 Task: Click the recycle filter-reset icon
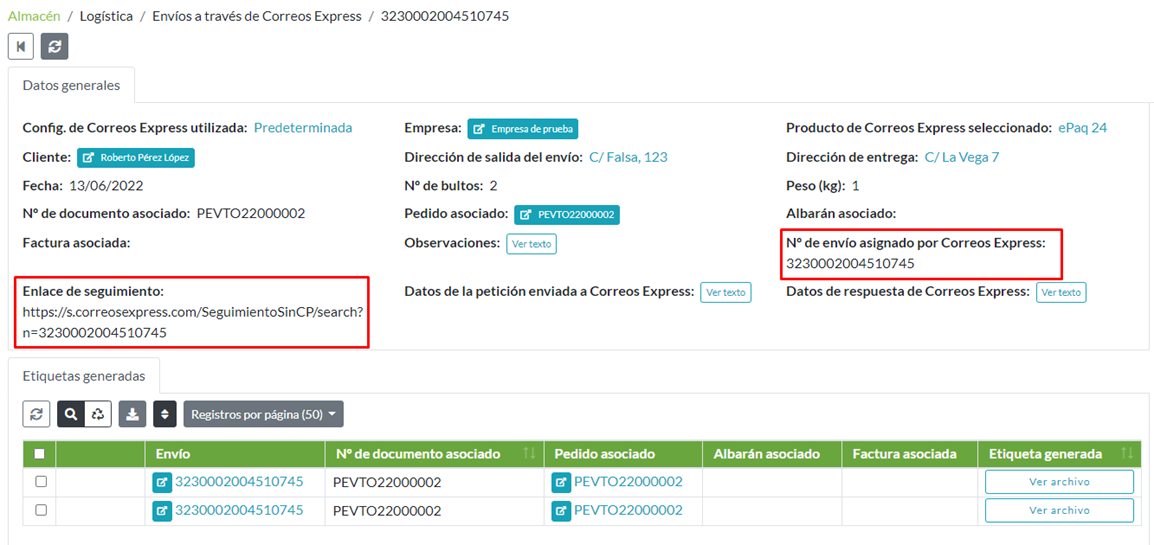pyautogui.click(x=97, y=414)
